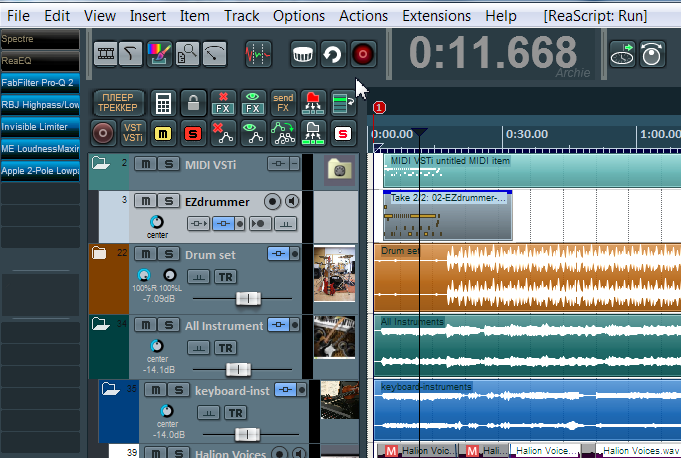Click the red marker 1 on timeline

pos(379,107)
